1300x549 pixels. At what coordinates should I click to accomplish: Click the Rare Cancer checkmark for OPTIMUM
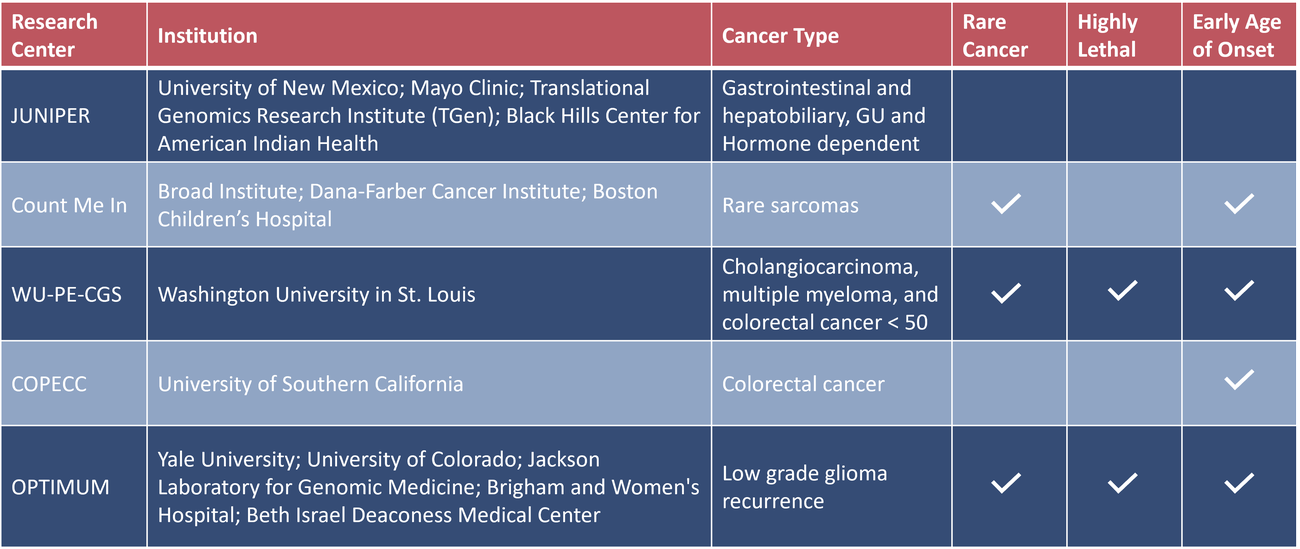(x=1005, y=484)
